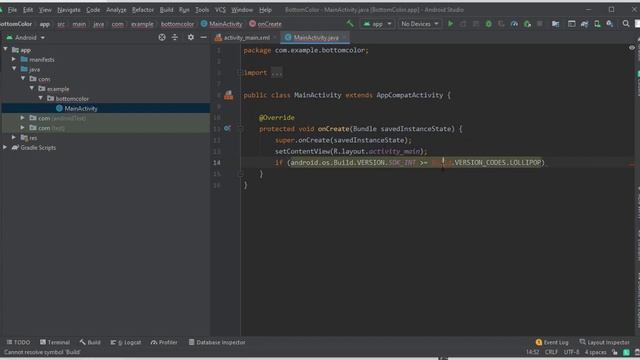The height and width of the screenshot is (360, 640).
Task: Open the VCS menu
Action: [x=220, y=9]
